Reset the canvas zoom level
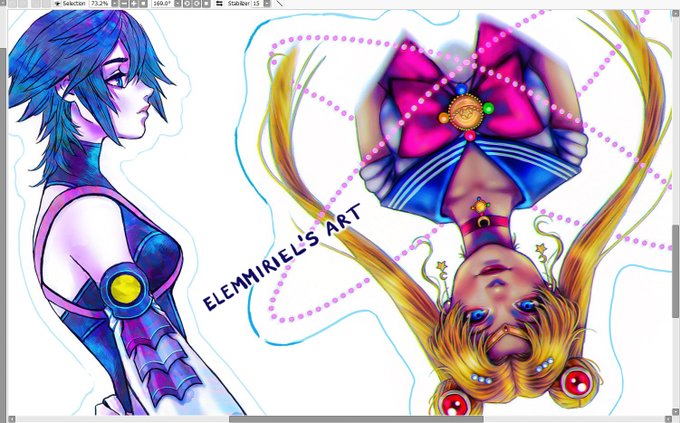Viewport: 680px width, 423px height. pos(143,3)
